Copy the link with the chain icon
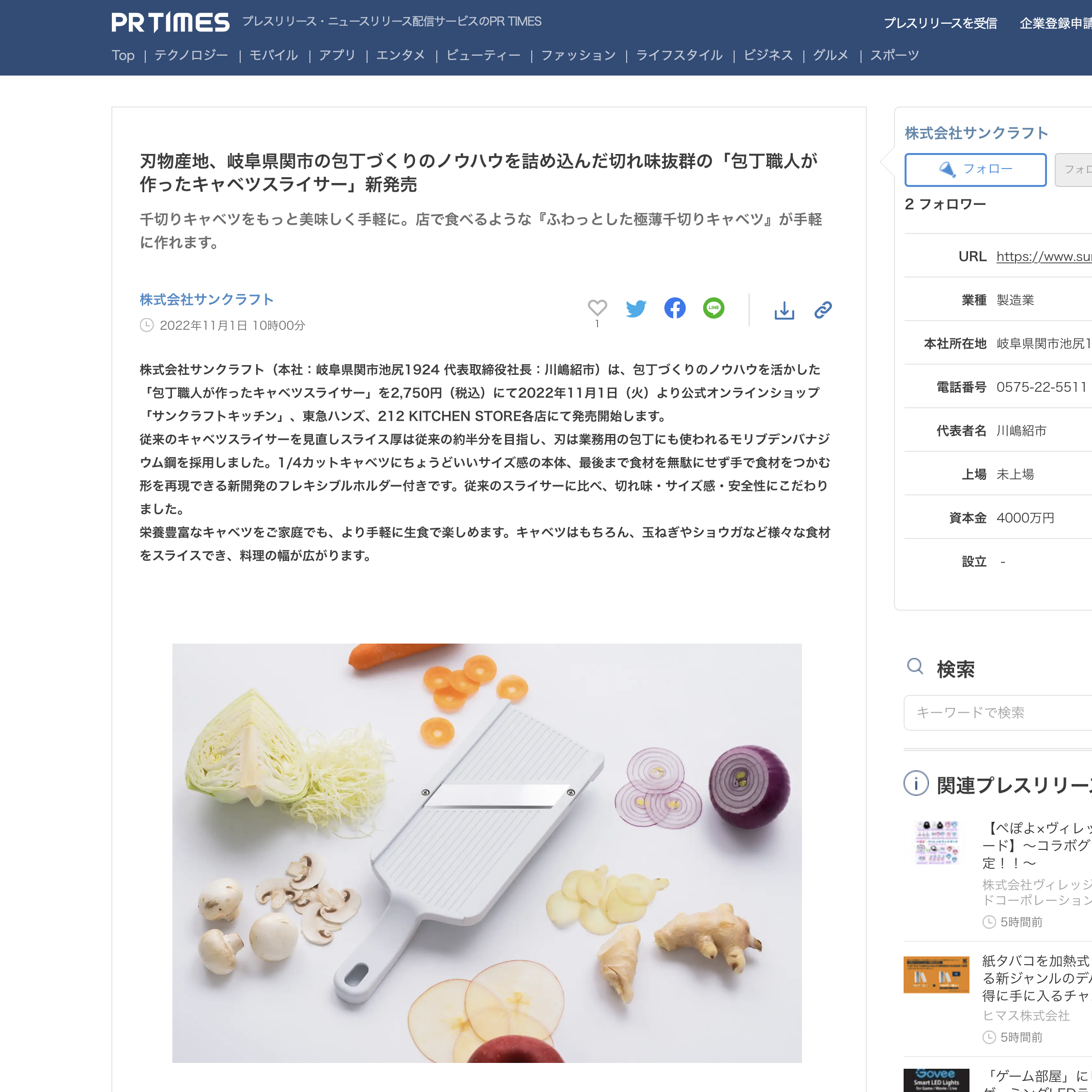 coord(822,310)
